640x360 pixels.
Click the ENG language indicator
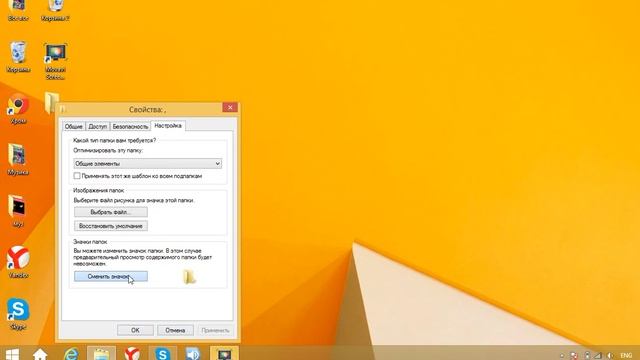(x=626, y=356)
